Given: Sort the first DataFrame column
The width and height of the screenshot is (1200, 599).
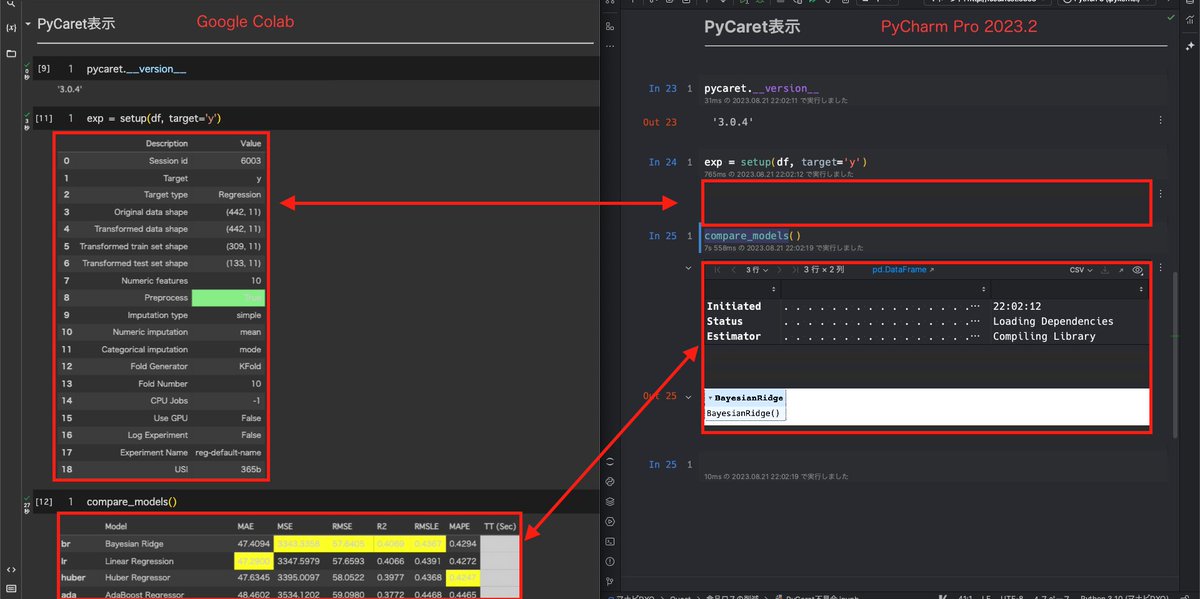Looking at the screenshot, I should click(772, 290).
